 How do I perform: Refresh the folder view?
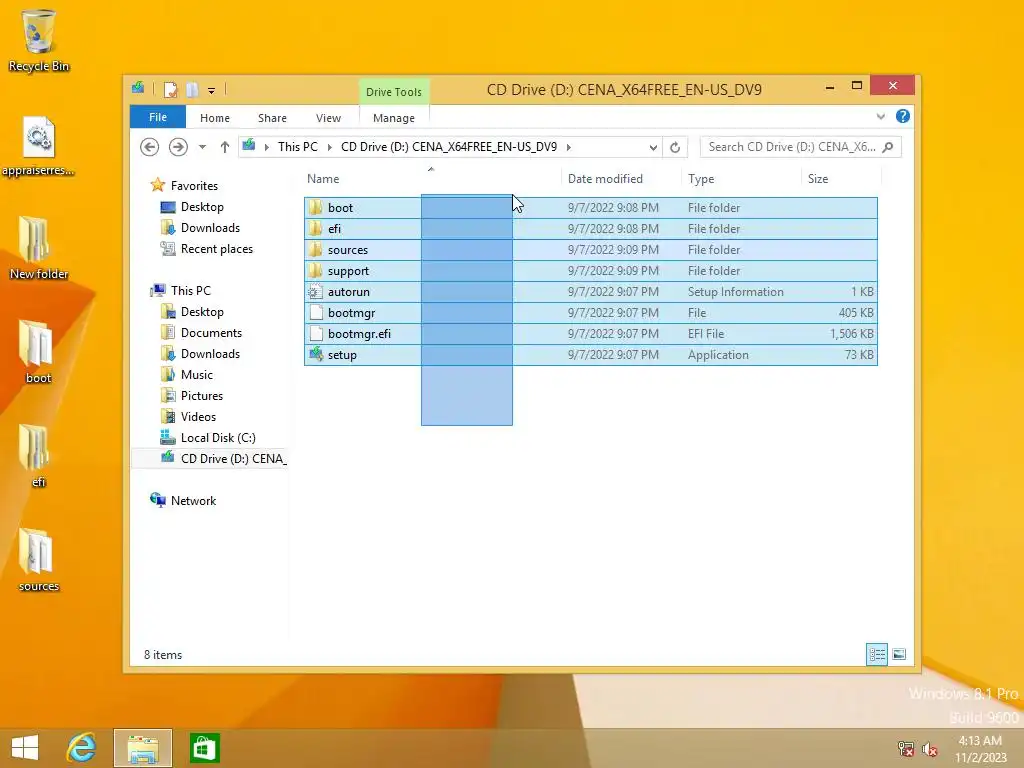tap(675, 148)
